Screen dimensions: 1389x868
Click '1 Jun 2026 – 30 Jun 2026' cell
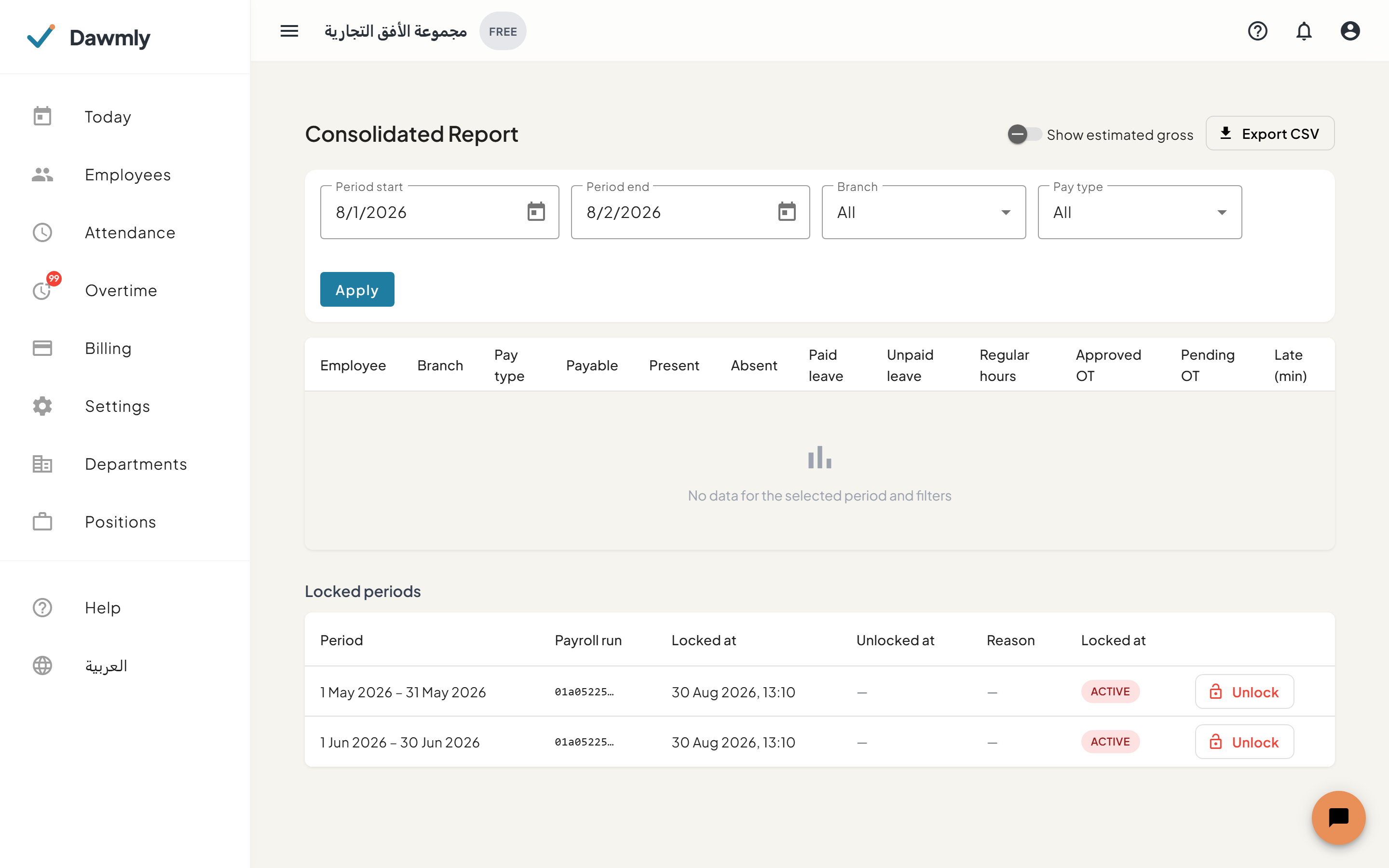(399, 742)
